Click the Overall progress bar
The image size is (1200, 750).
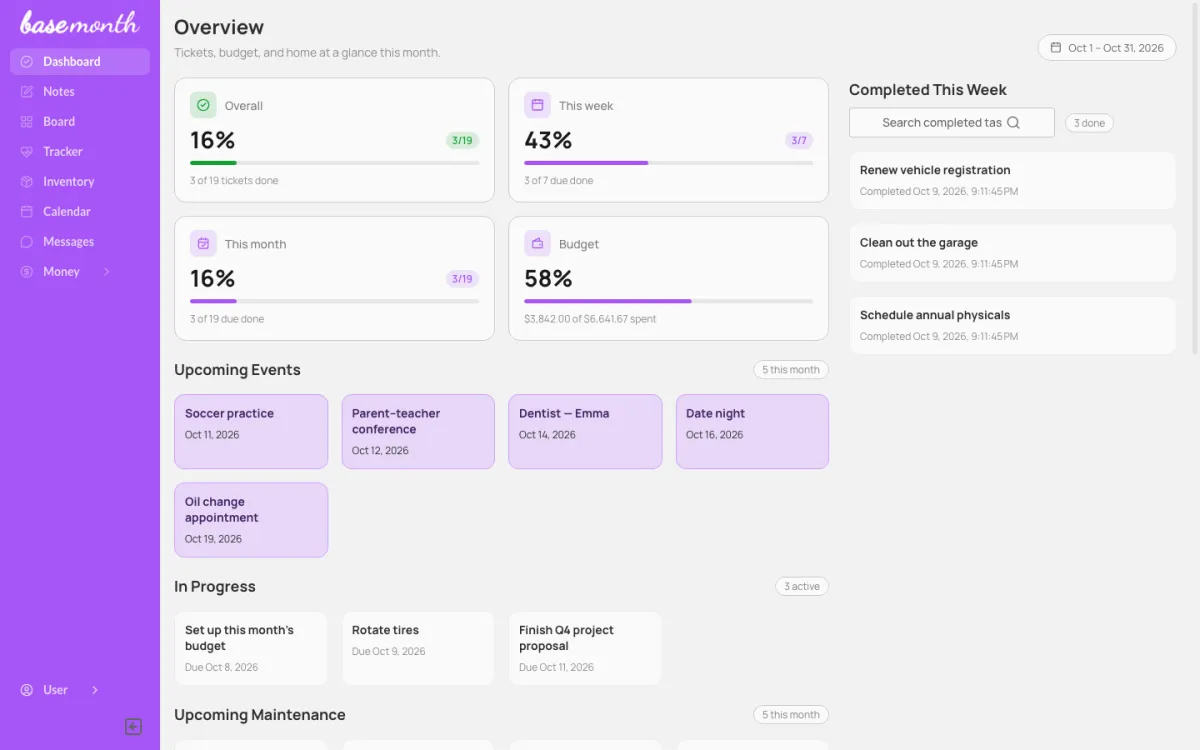coord(334,163)
